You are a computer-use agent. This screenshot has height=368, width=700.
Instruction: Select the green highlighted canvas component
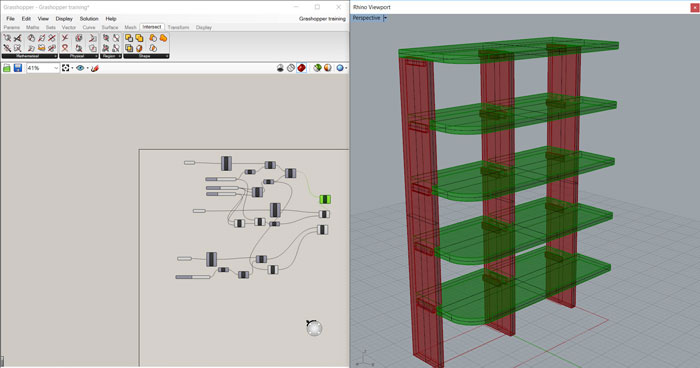click(x=325, y=199)
